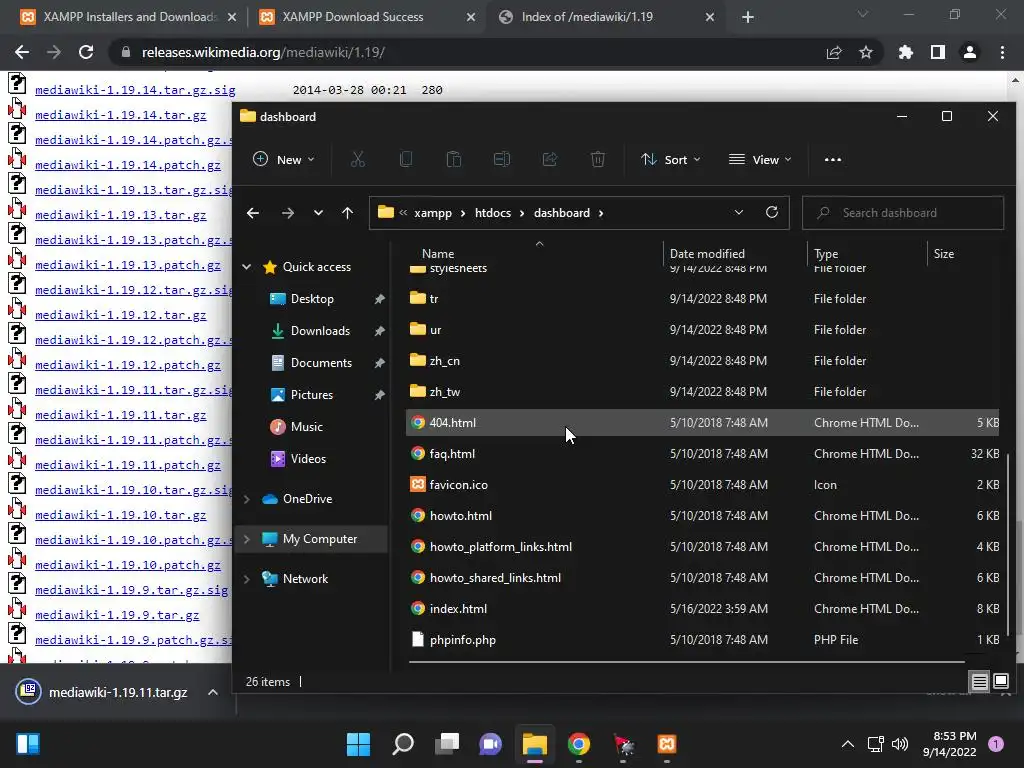Open the Windows Start menu
The width and height of the screenshot is (1024, 768).
[358, 744]
